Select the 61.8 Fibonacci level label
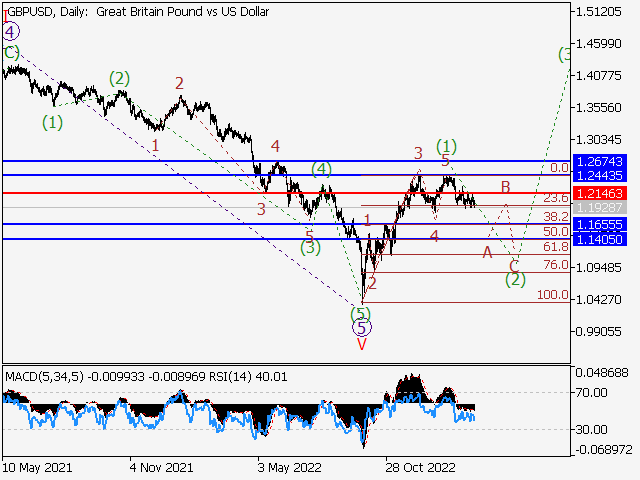This screenshot has width=640, height=480. click(x=556, y=247)
